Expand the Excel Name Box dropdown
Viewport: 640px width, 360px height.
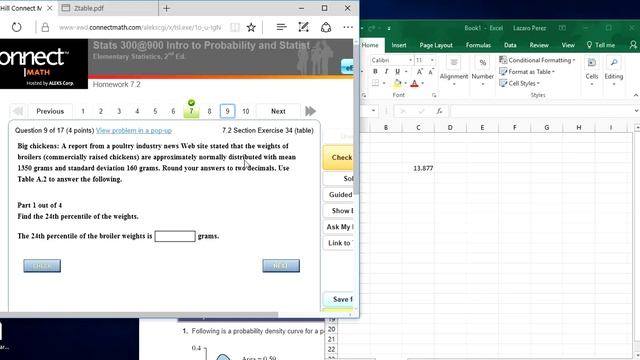[373, 111]
